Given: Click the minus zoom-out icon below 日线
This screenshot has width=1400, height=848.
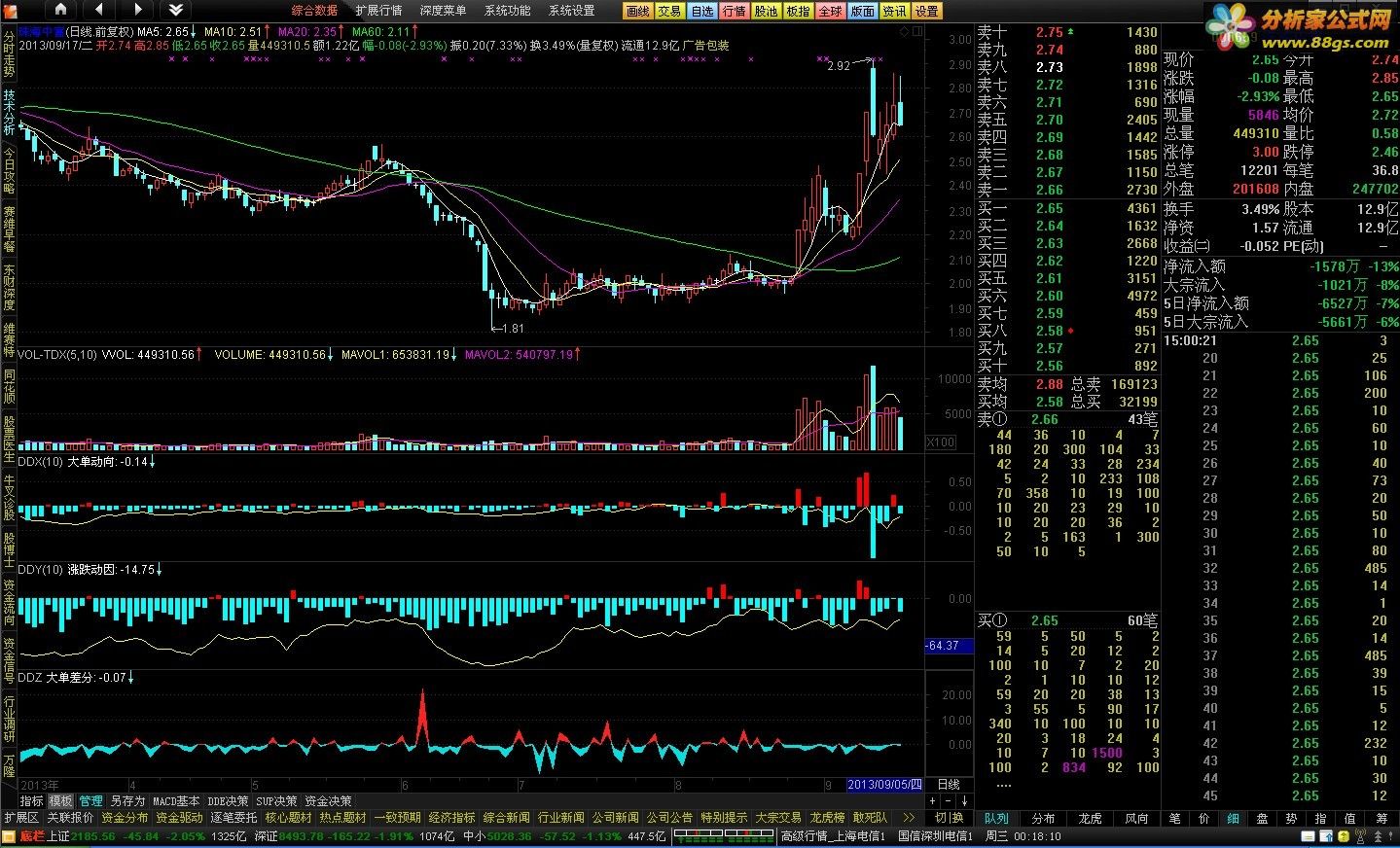Looking at the screenshot, I should point(950,801).
